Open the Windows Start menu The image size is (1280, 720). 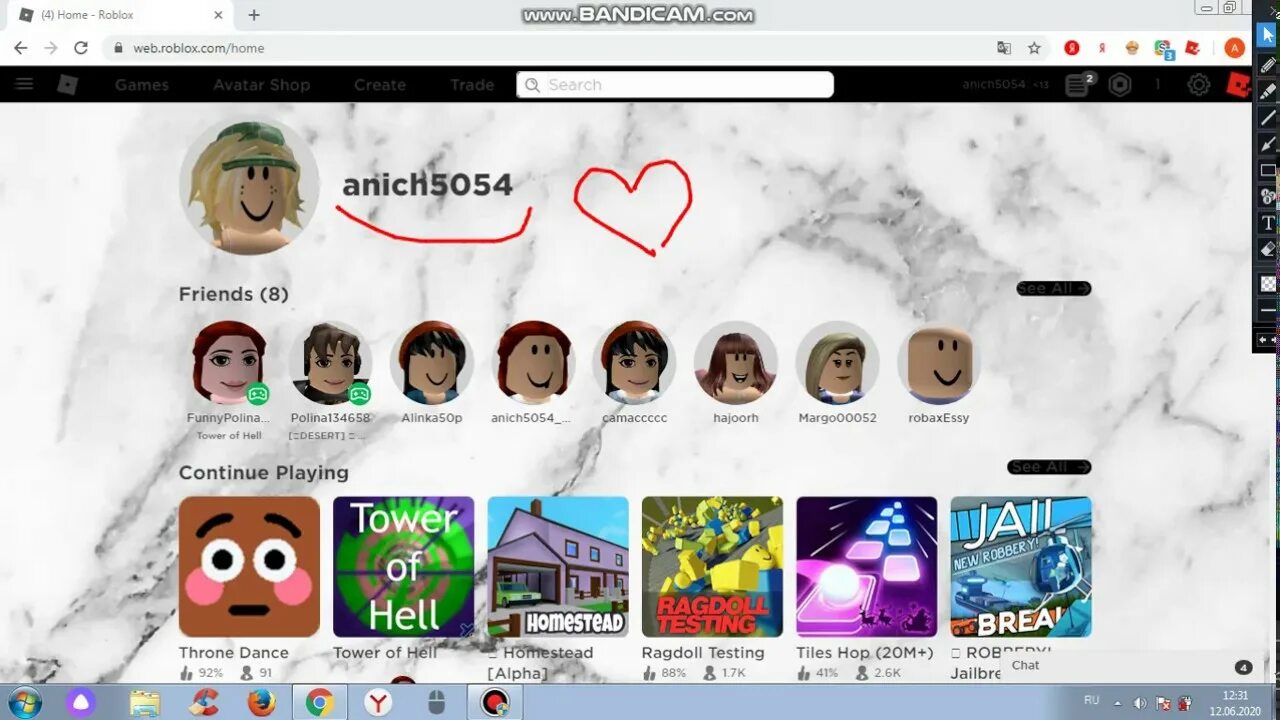pos(24,703)
